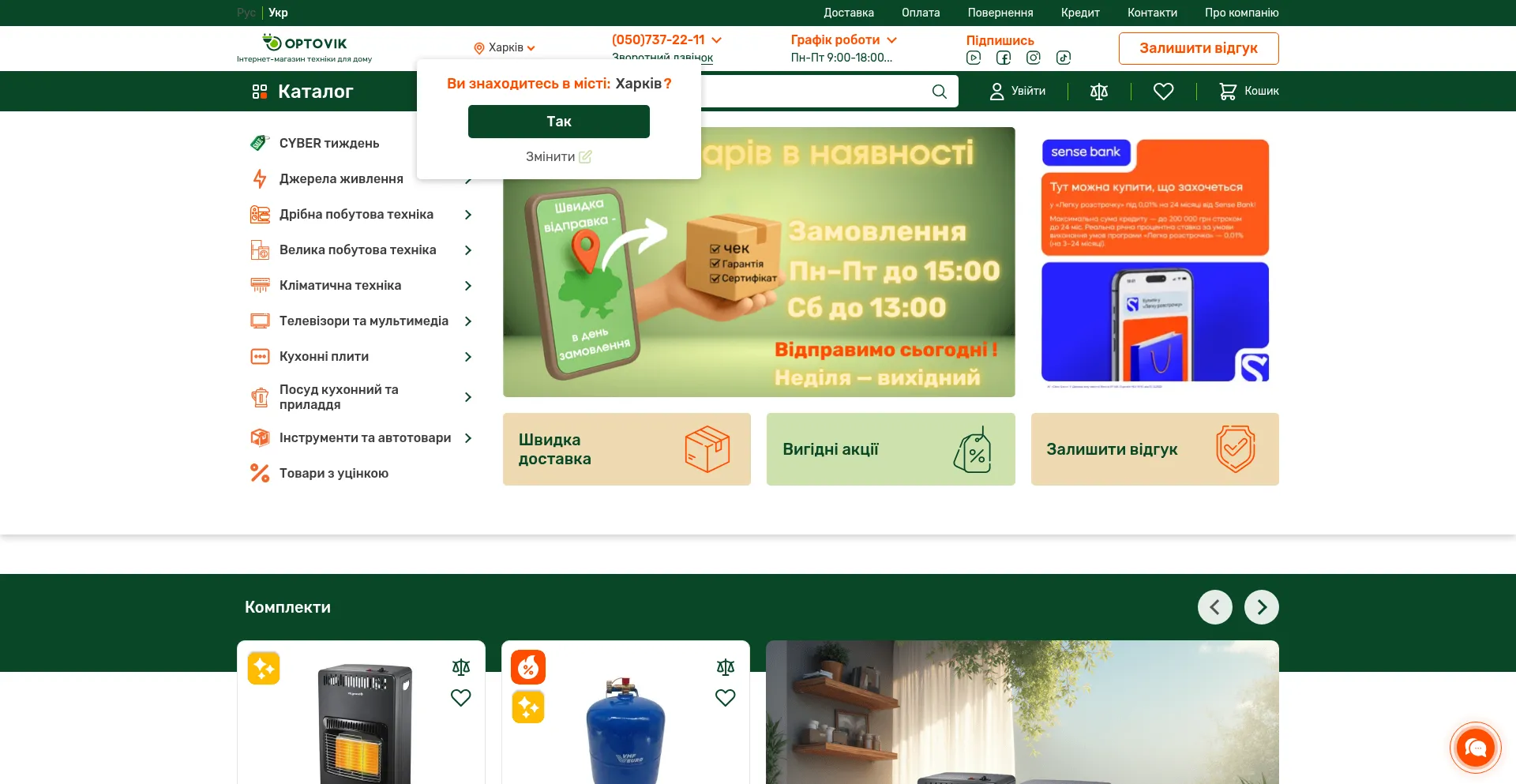Open the chat widget icon at bottom right

(x=1476, y=748)
